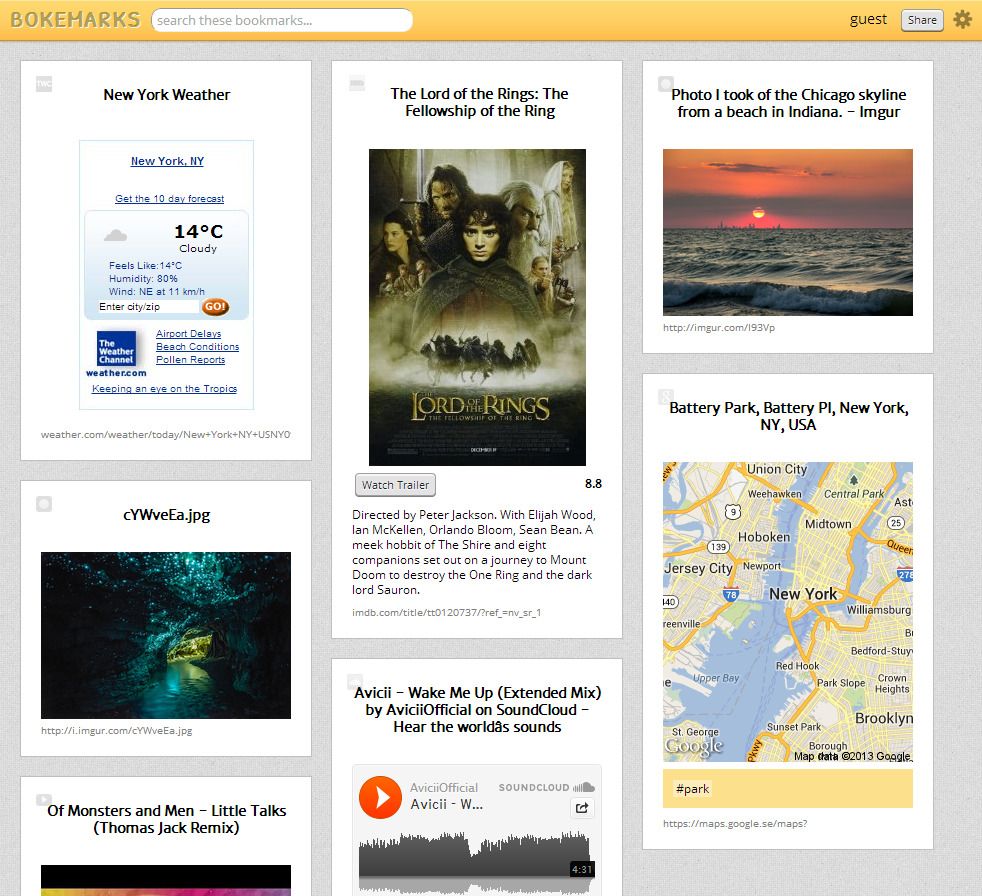Click the #park tag on the Battery Park card
Image resolution: width=982 pixels, height=896 pixels.
click(692, 789)
